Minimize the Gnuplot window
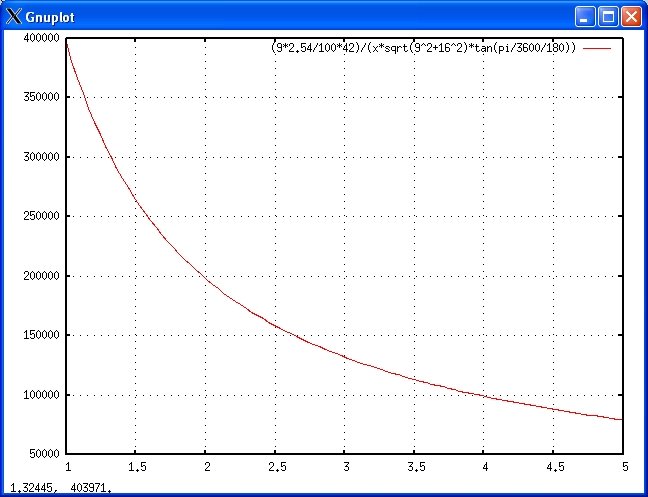 coord(584,17)
